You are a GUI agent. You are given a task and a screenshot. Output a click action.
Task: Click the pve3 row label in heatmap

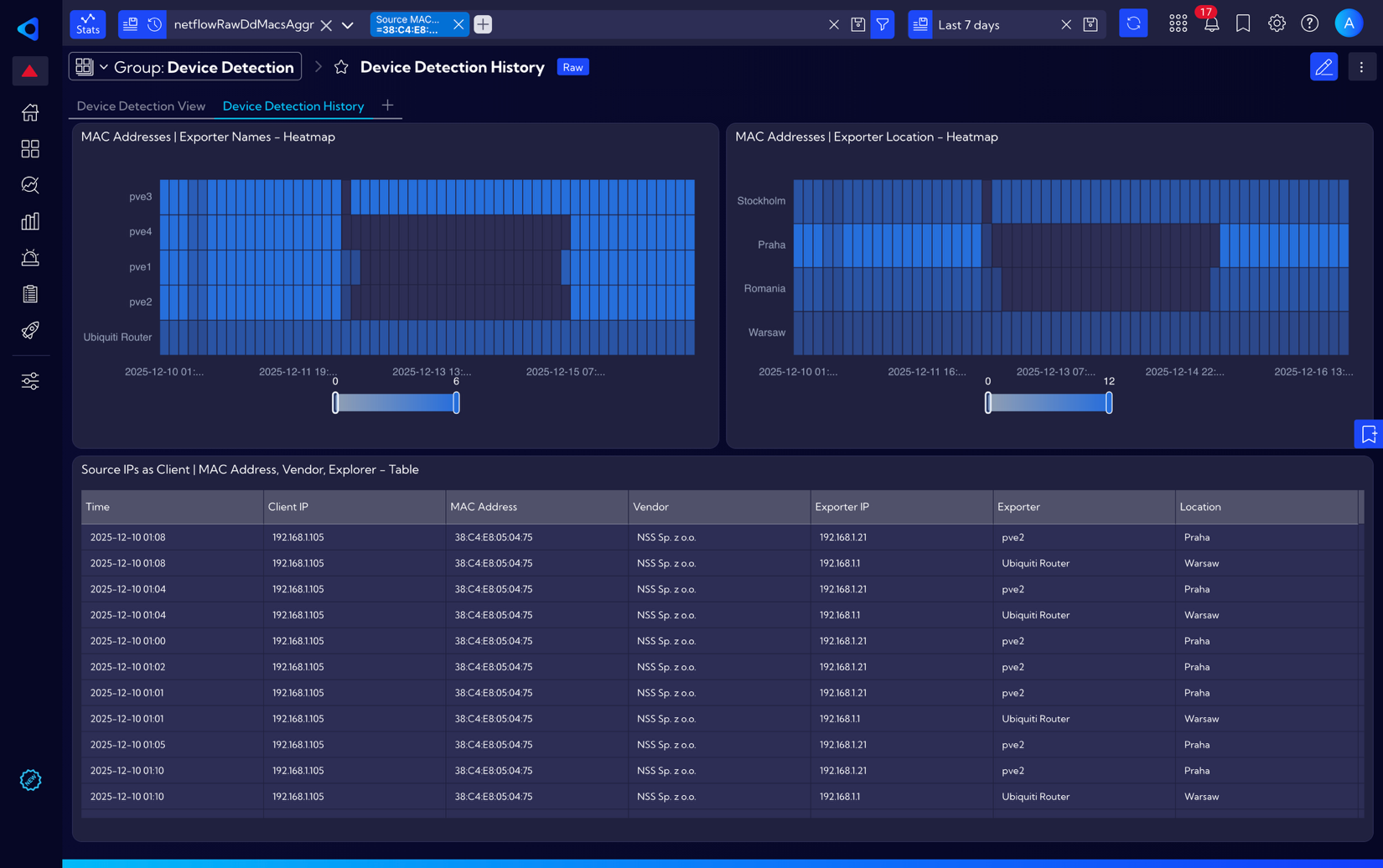coord(141,197)
